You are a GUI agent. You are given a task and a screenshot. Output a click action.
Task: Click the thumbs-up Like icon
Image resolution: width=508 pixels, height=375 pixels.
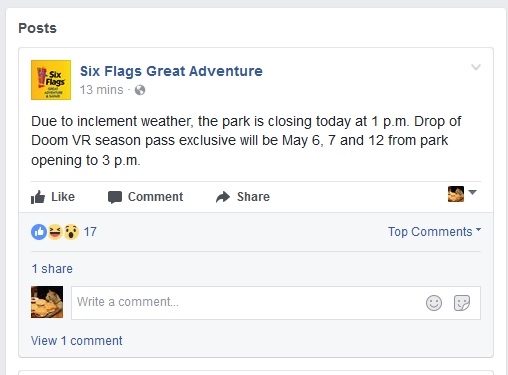[38, 197]
